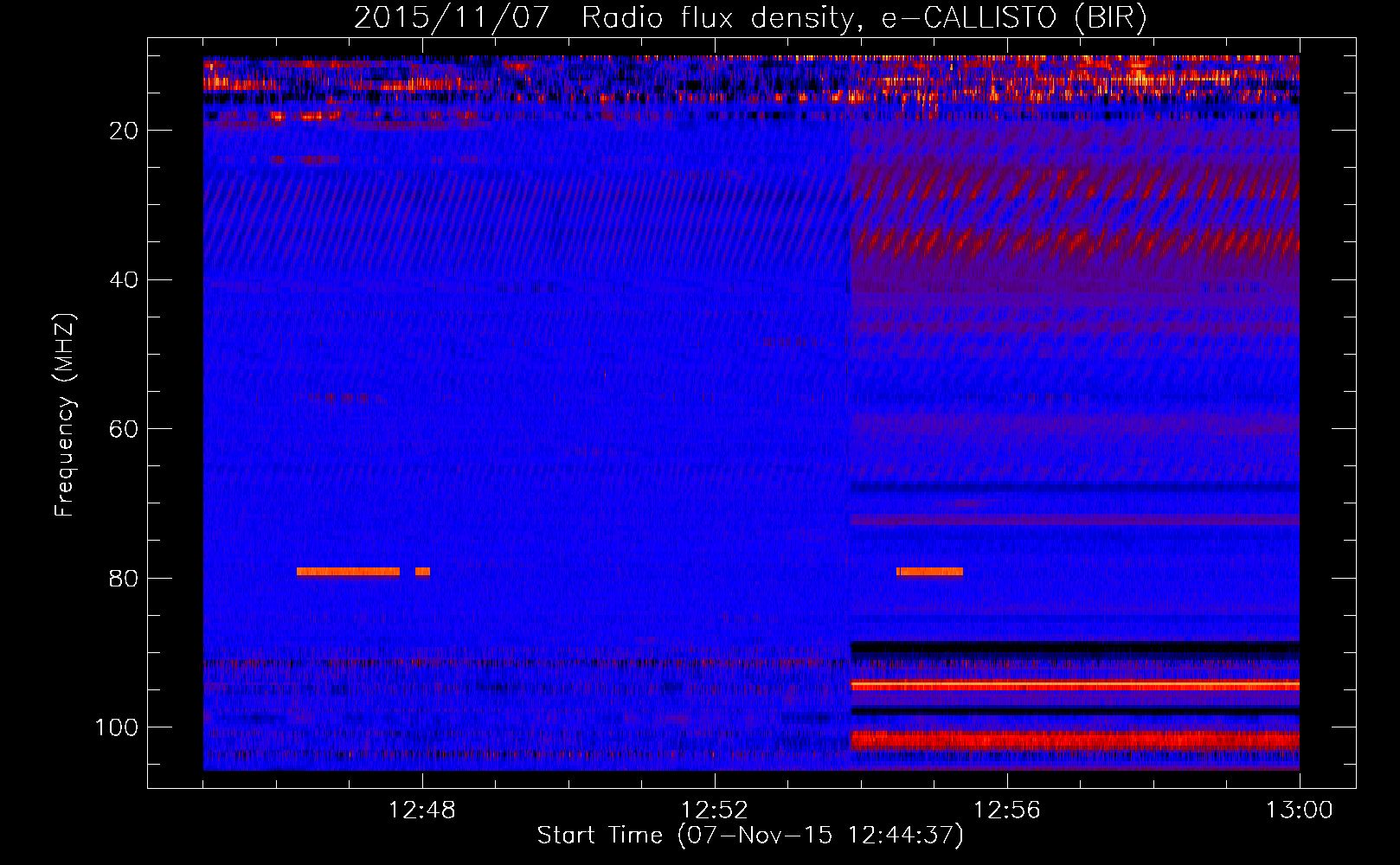Pick the "13:00" time tick label

coord(1300,811)
